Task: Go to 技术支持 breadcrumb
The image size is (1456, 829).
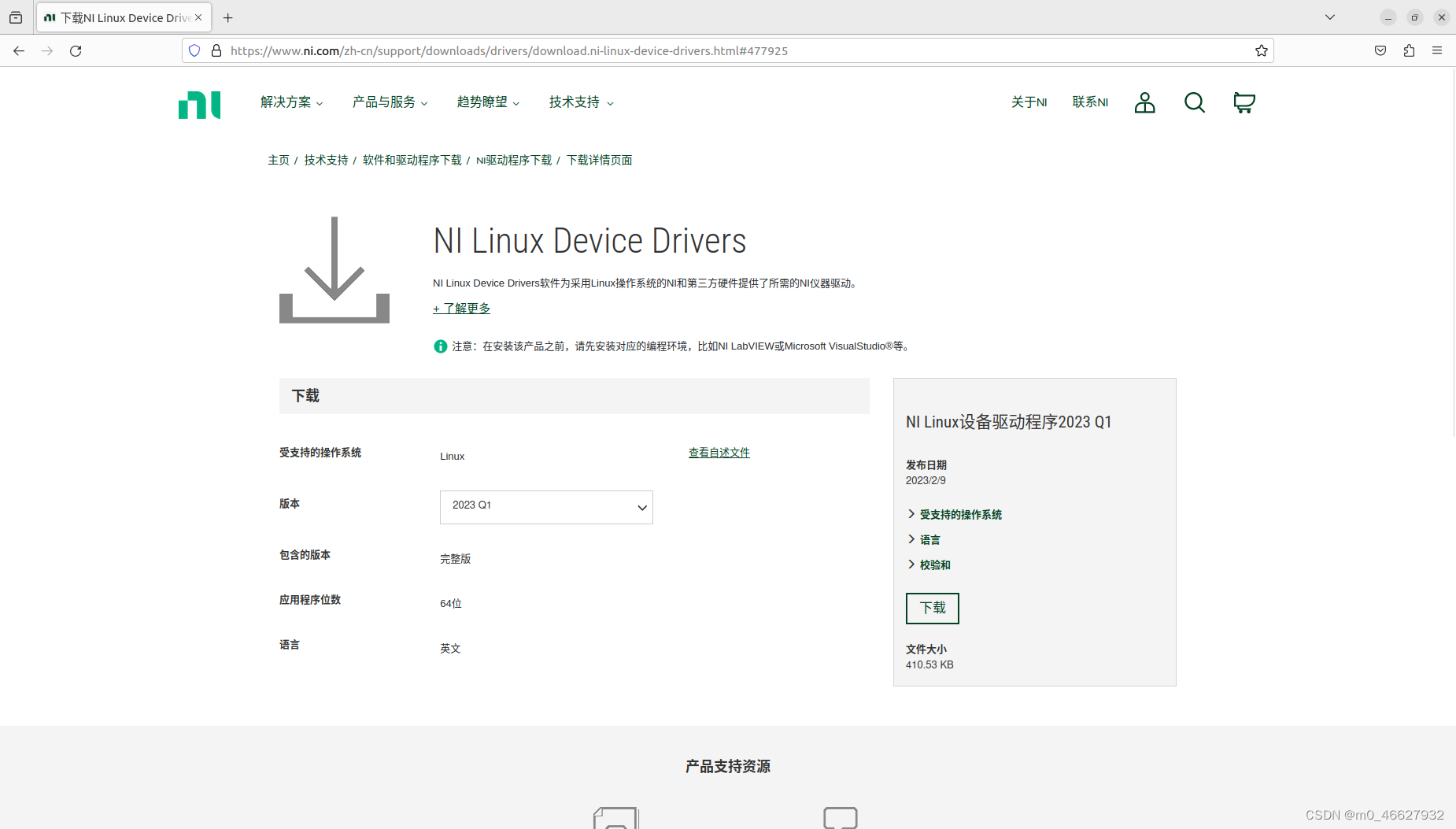Action: coord(326,160)
